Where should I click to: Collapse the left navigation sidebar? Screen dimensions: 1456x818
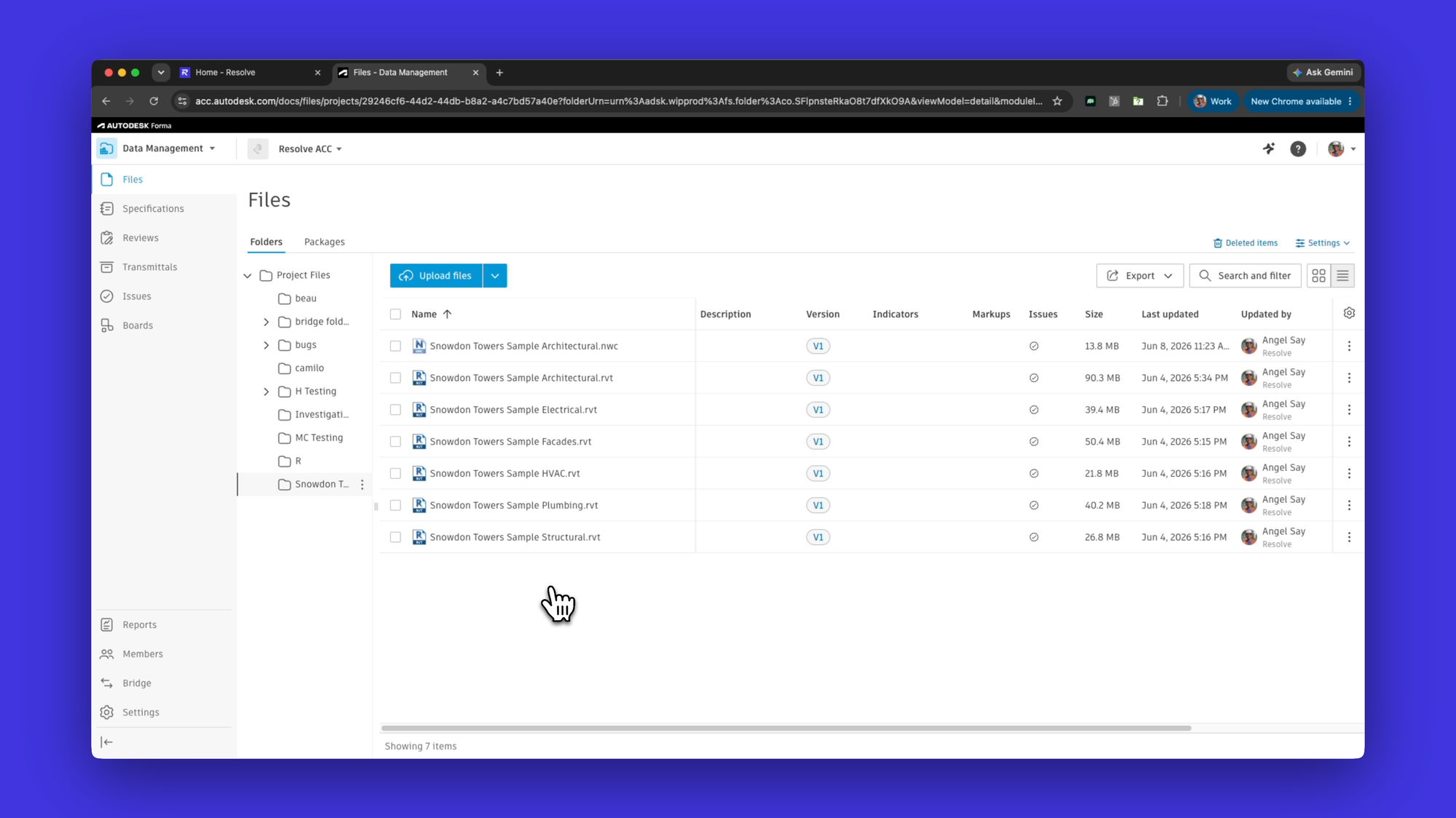tap(106, 742)
